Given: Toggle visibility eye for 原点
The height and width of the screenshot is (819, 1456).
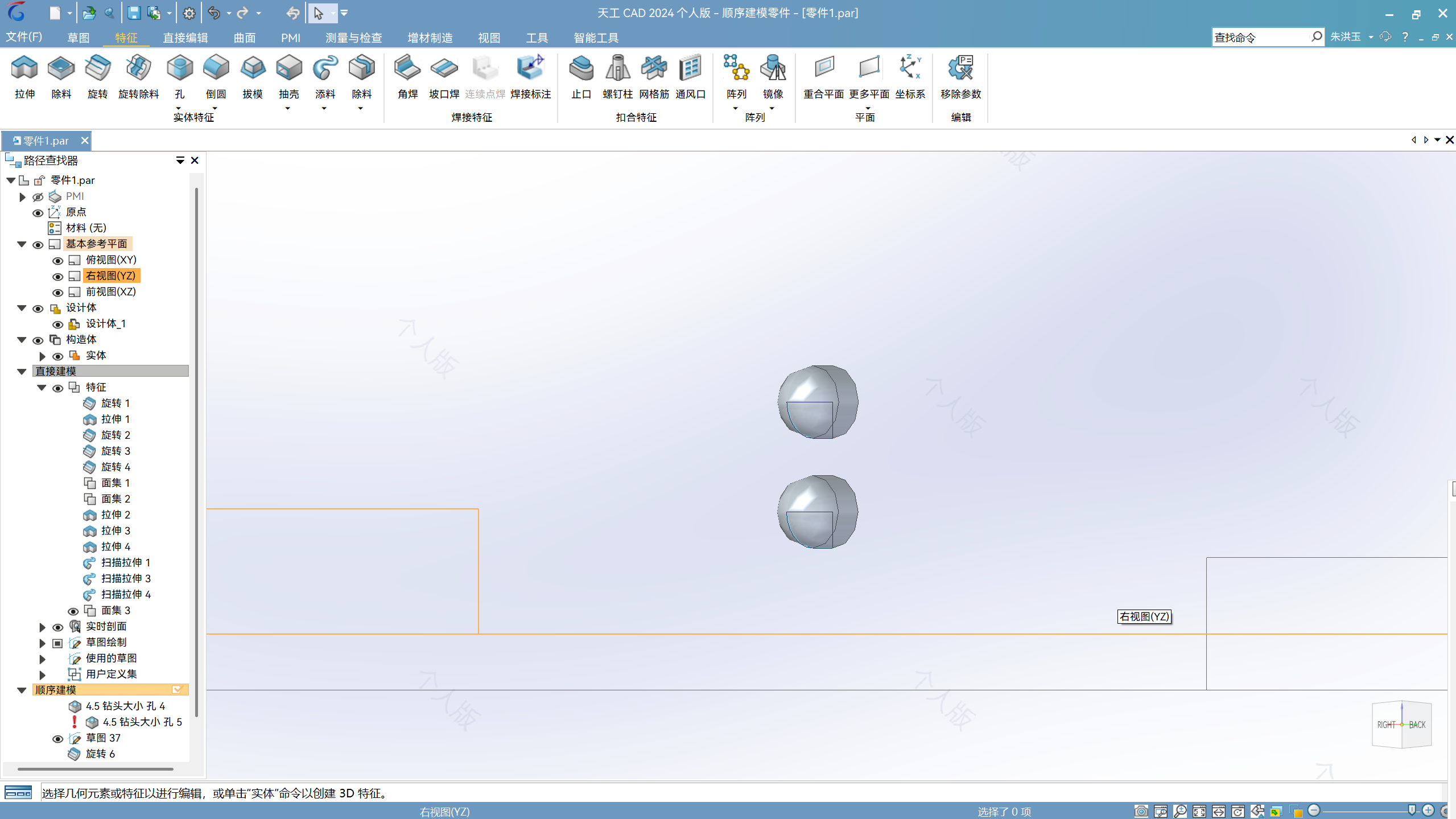Looking at the screenshot, I should click(38, 213).
